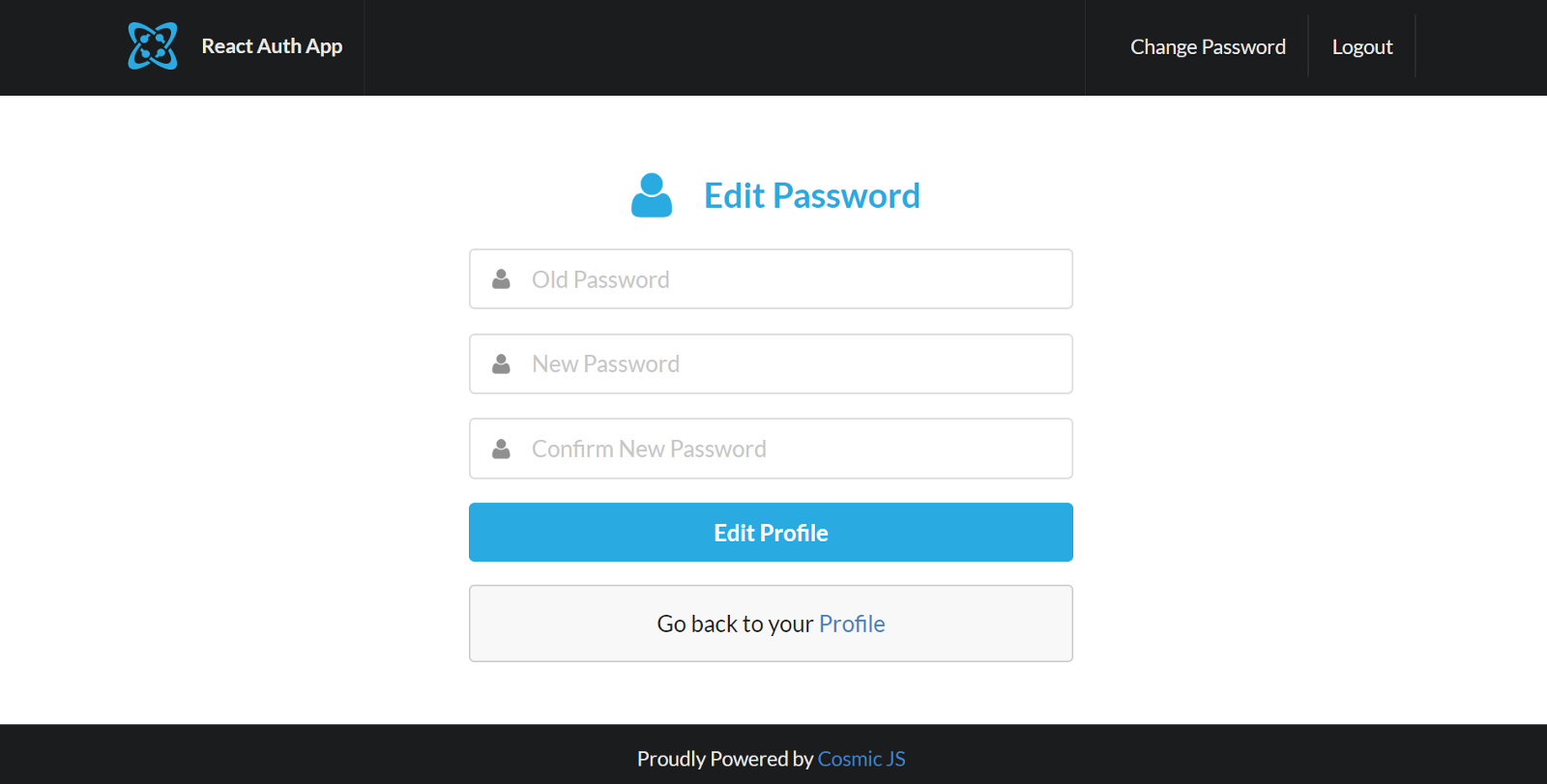Screen dimensions: 1547x784
Task: Select Logout from the top navigation
Action: [1361, 47]
